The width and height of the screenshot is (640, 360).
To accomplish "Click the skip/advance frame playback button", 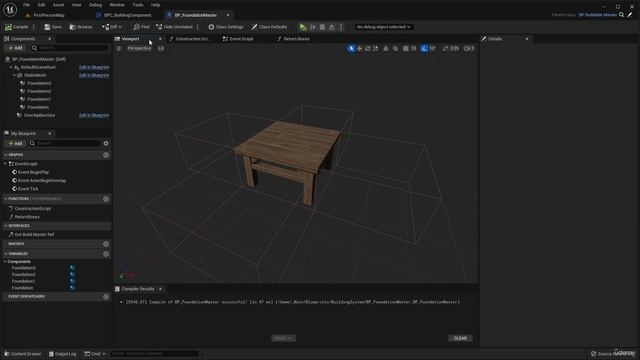I will tap(313, 27).
